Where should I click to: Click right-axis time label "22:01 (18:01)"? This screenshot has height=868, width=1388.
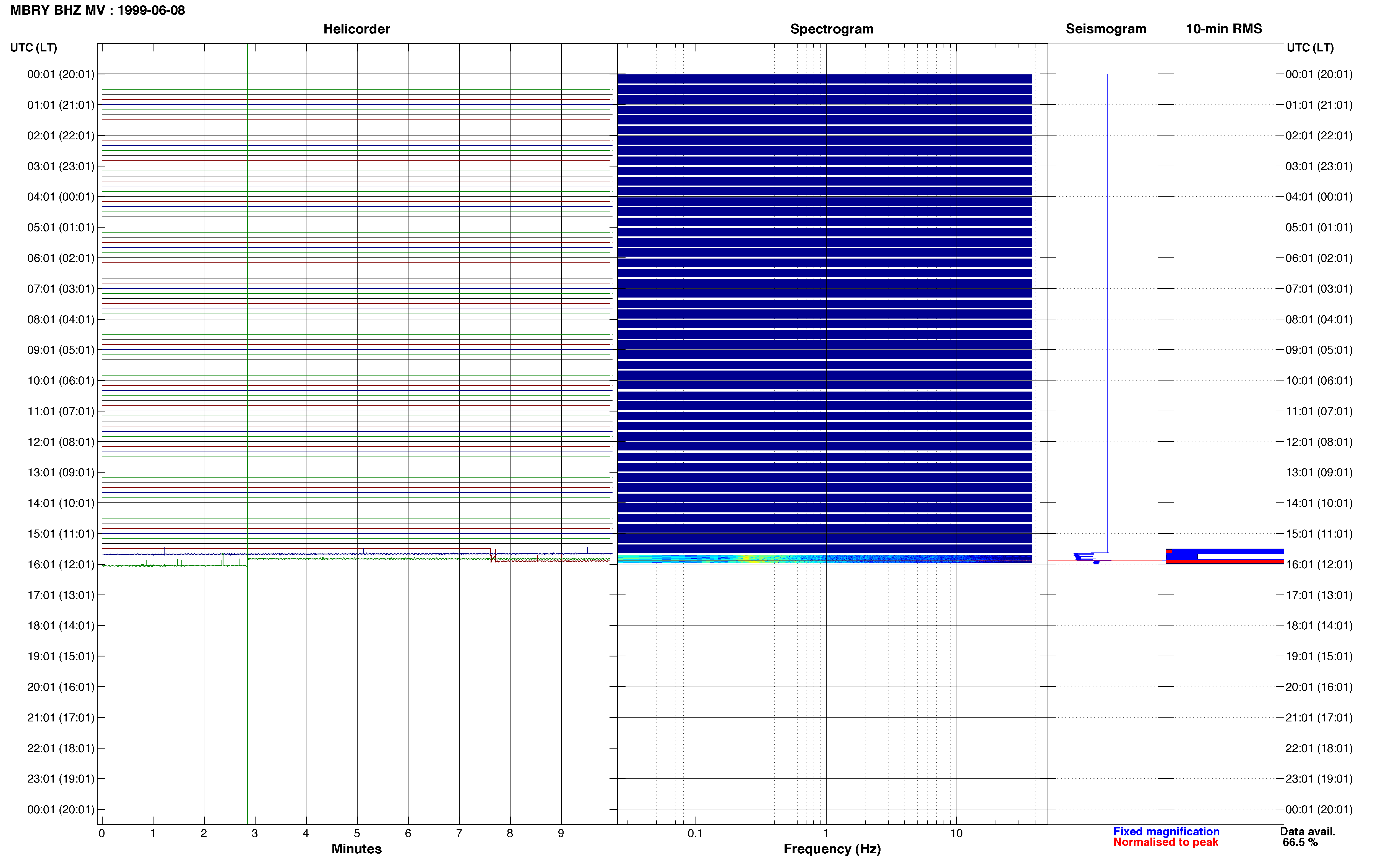point(1319,748)
